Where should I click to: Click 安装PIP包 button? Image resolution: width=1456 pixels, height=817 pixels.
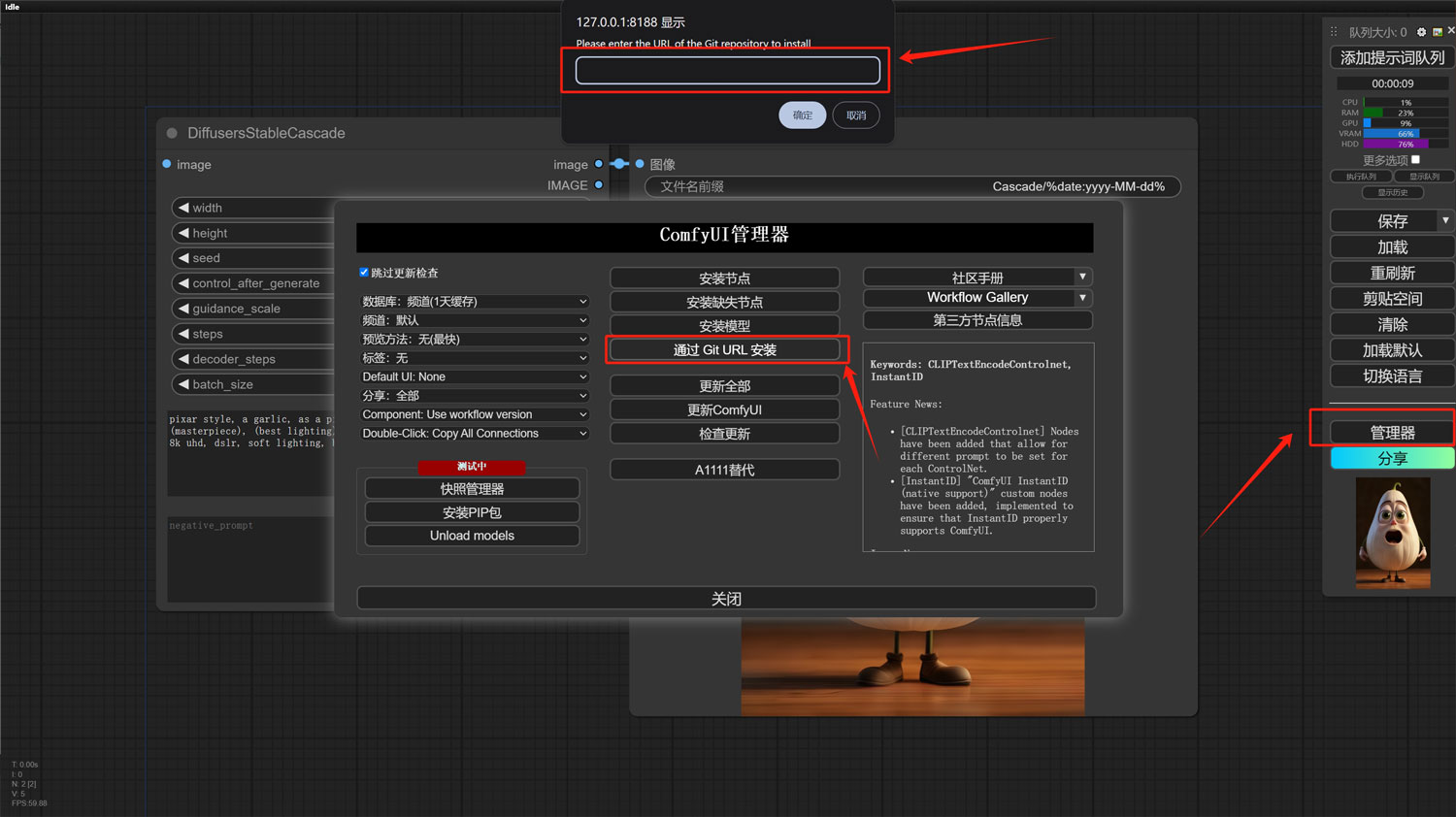(x=473, y=512)
